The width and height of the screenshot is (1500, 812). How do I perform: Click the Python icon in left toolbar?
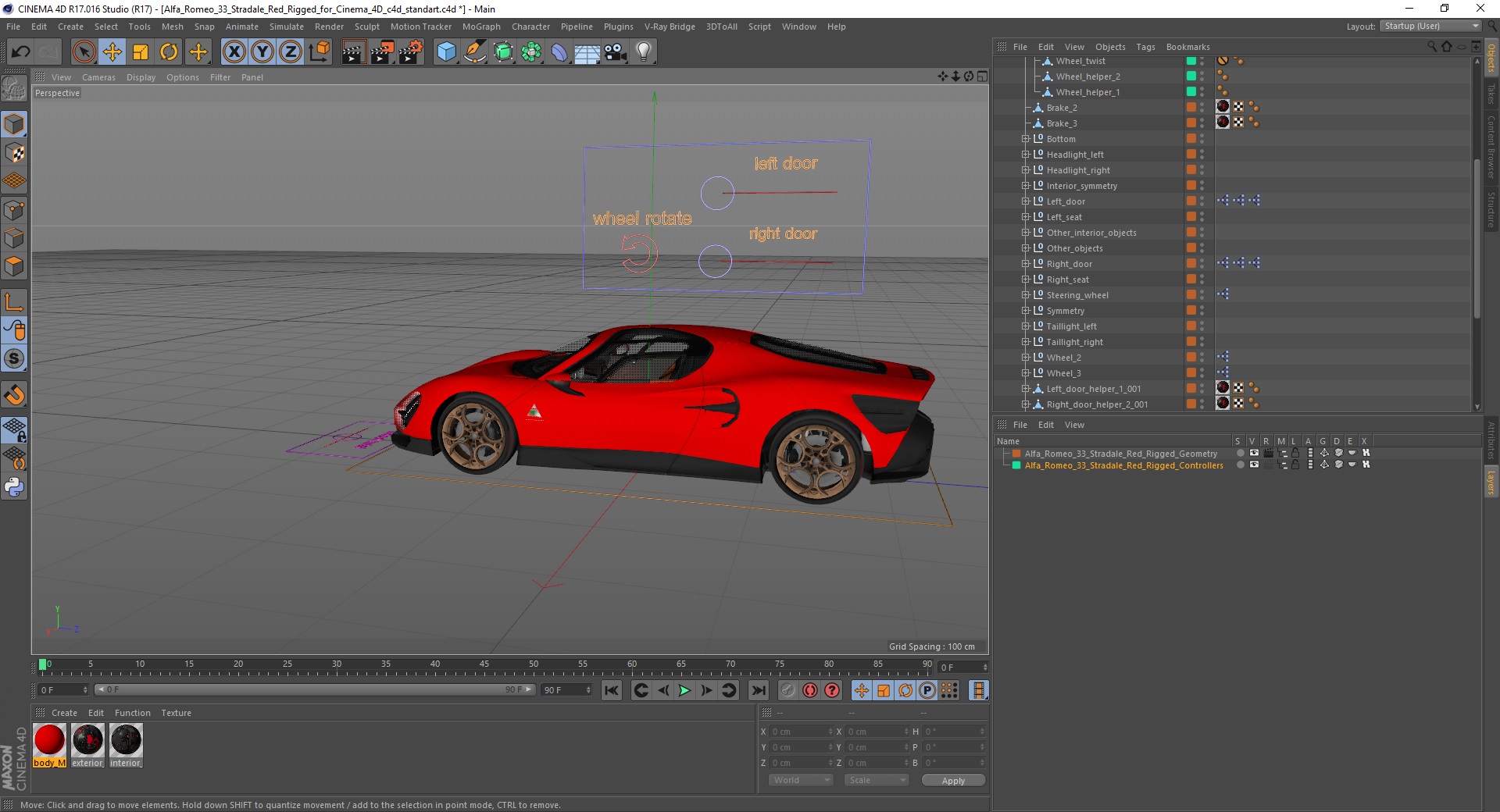tap(14, 486)
